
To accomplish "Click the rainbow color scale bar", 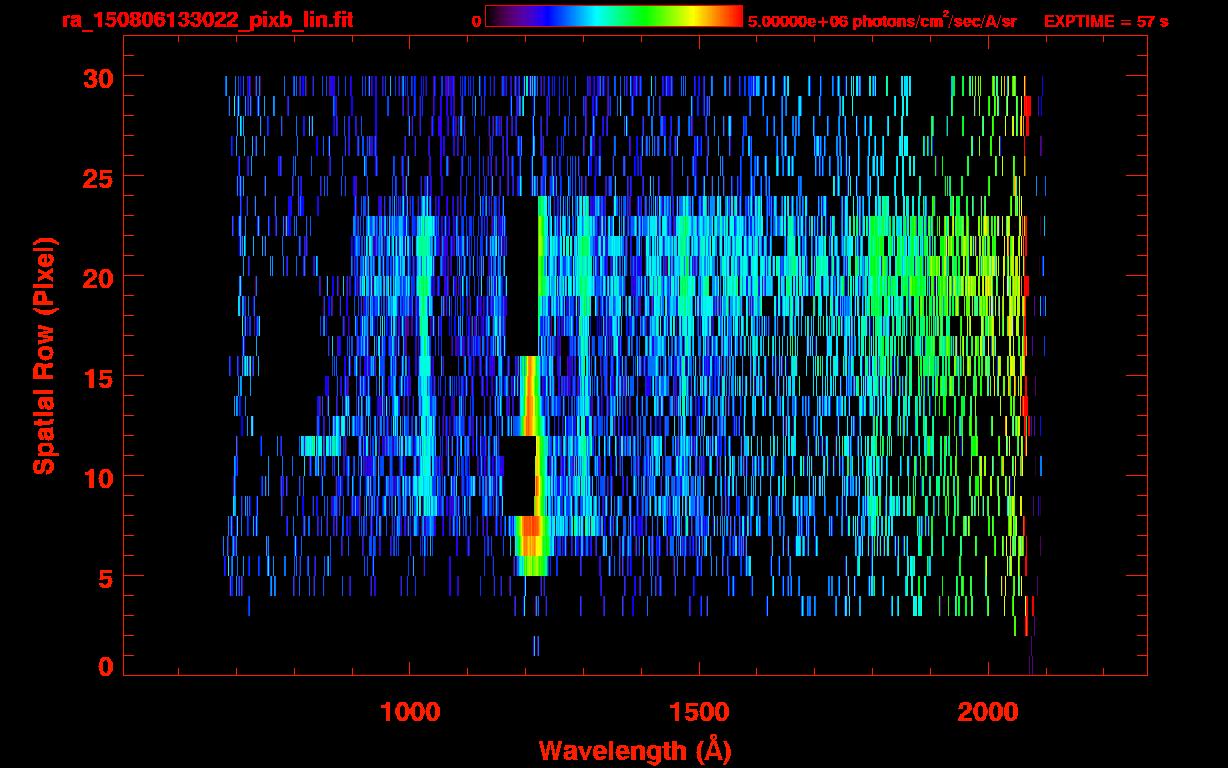I will 614,16.
